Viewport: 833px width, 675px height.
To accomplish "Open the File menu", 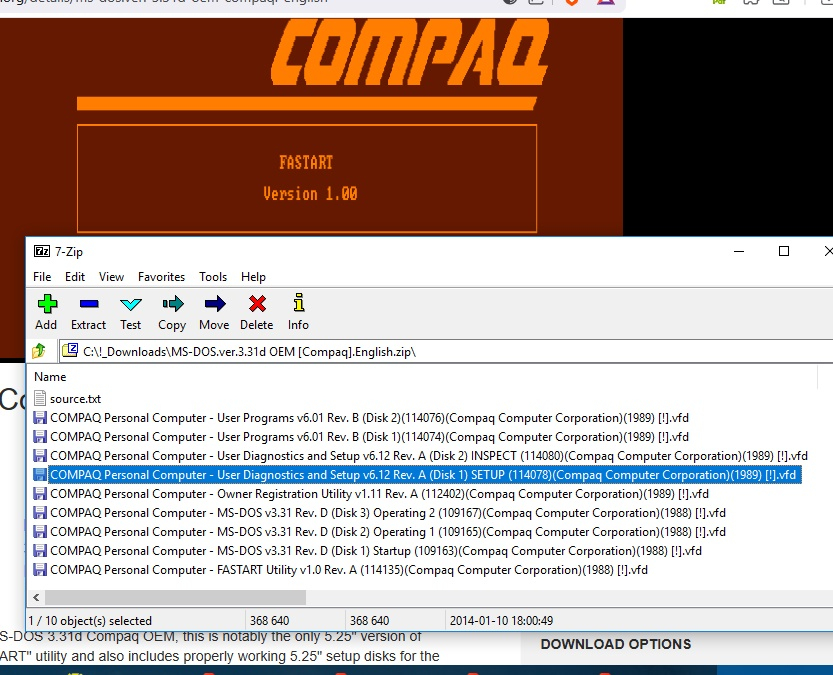I will (x=42, y=277).
